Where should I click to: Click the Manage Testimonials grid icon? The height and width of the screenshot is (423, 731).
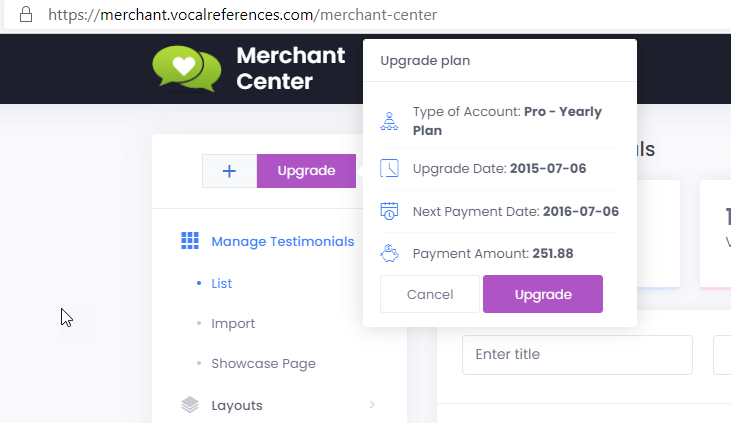coord(190,241)
